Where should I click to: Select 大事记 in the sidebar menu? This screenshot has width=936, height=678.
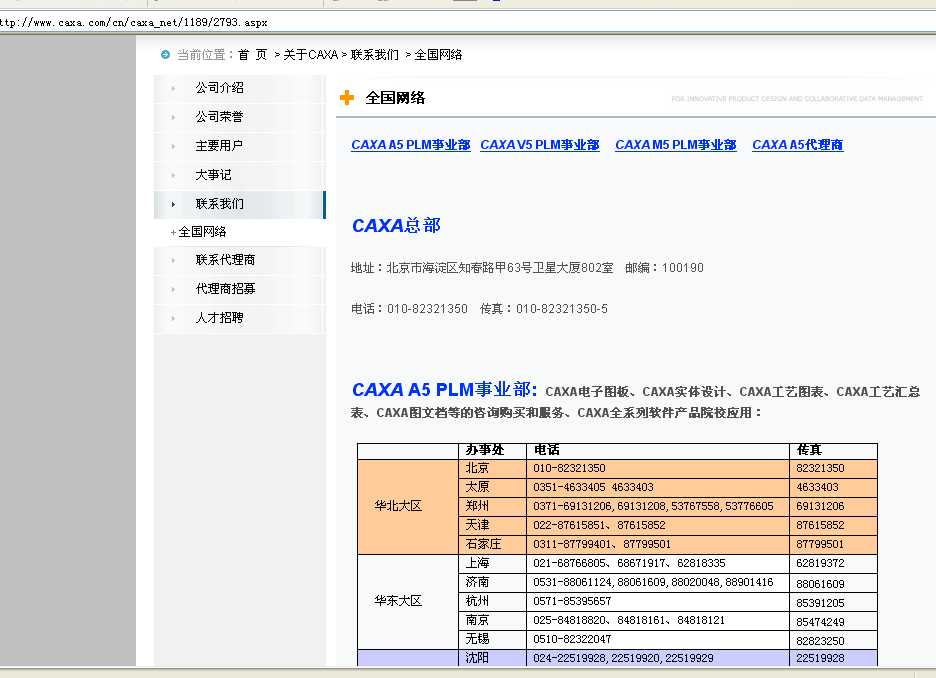coord(213,175)
